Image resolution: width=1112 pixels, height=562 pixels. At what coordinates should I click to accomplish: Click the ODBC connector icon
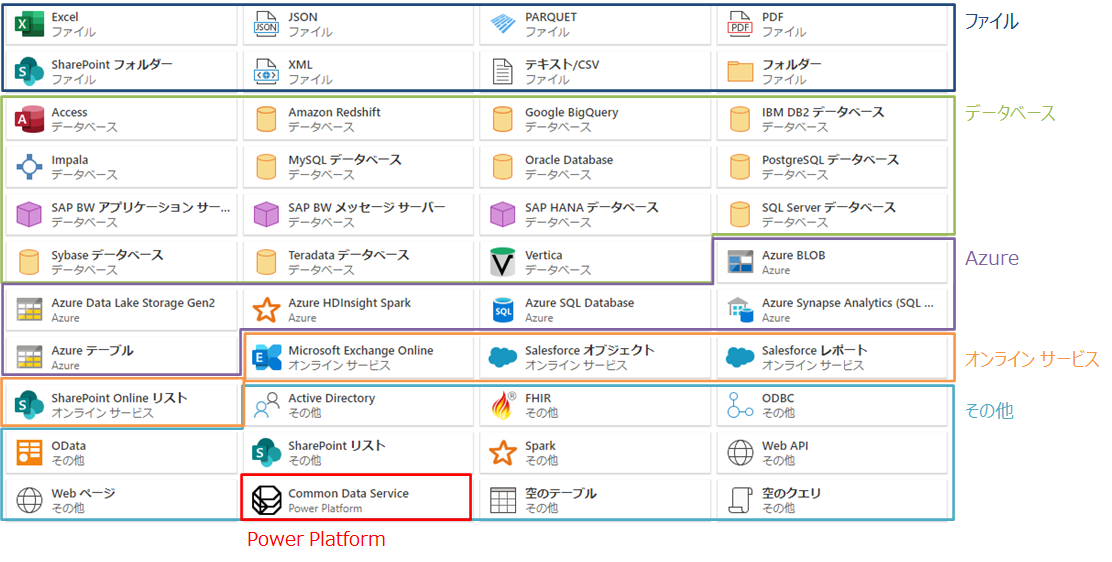pyautogui.click(x=740, y=405)
